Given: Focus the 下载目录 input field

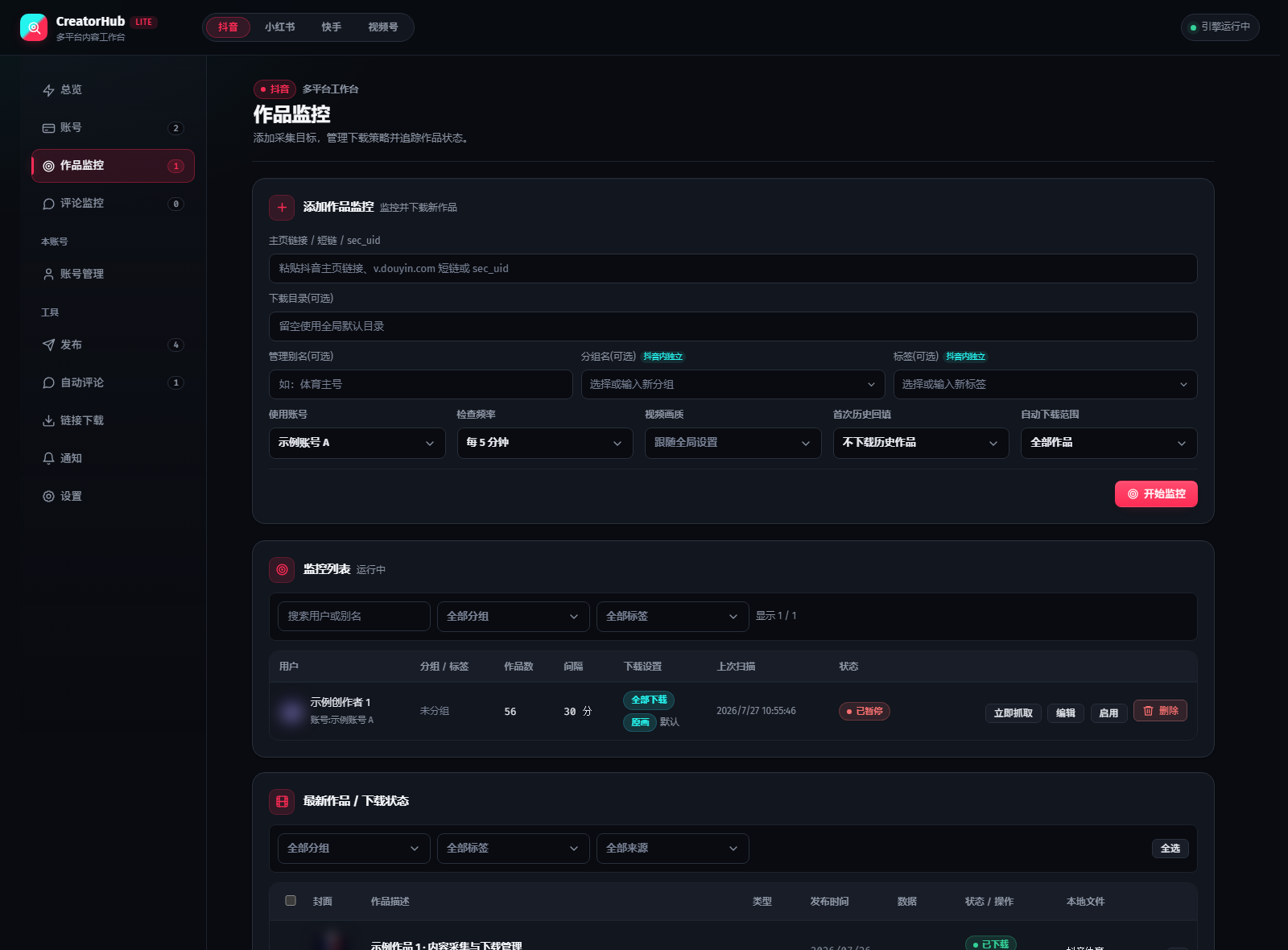Looking at the screenshot, I should [733, 327].
